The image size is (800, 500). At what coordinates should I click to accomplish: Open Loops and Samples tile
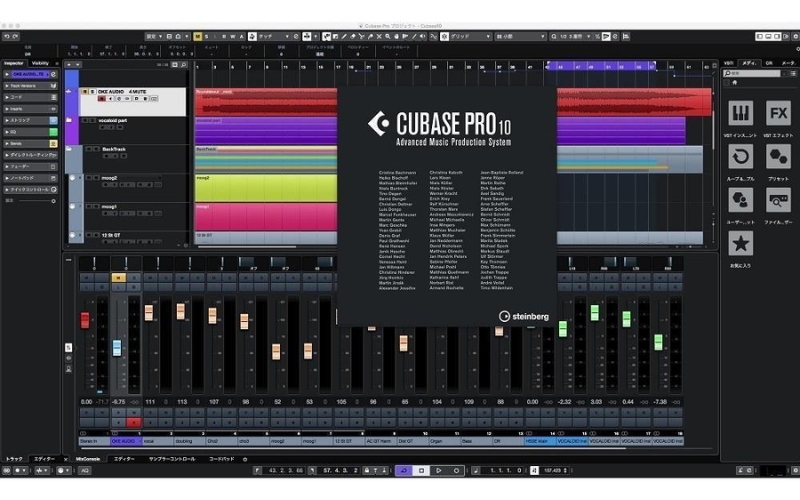tap(740, 157)
